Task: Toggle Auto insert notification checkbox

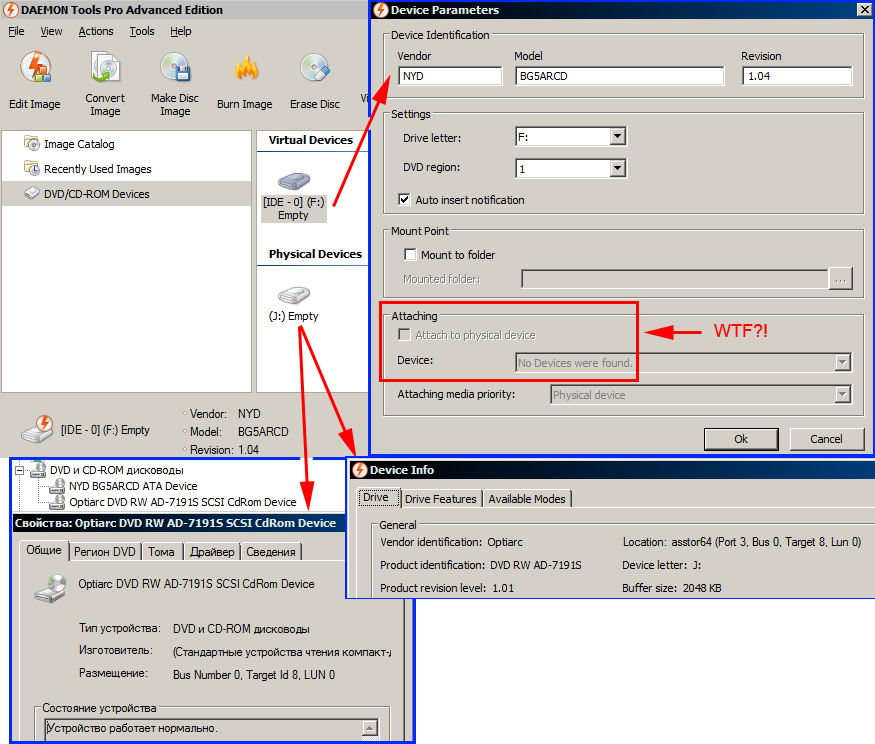Action: pyautogui.click(x=405, y=200)
